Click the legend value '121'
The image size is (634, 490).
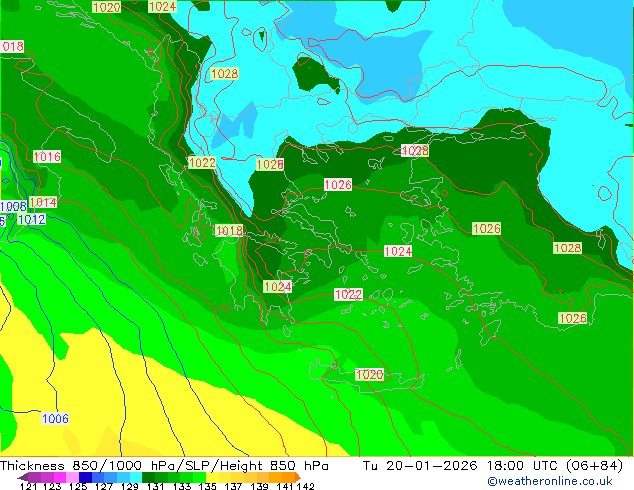pos(28,486)
